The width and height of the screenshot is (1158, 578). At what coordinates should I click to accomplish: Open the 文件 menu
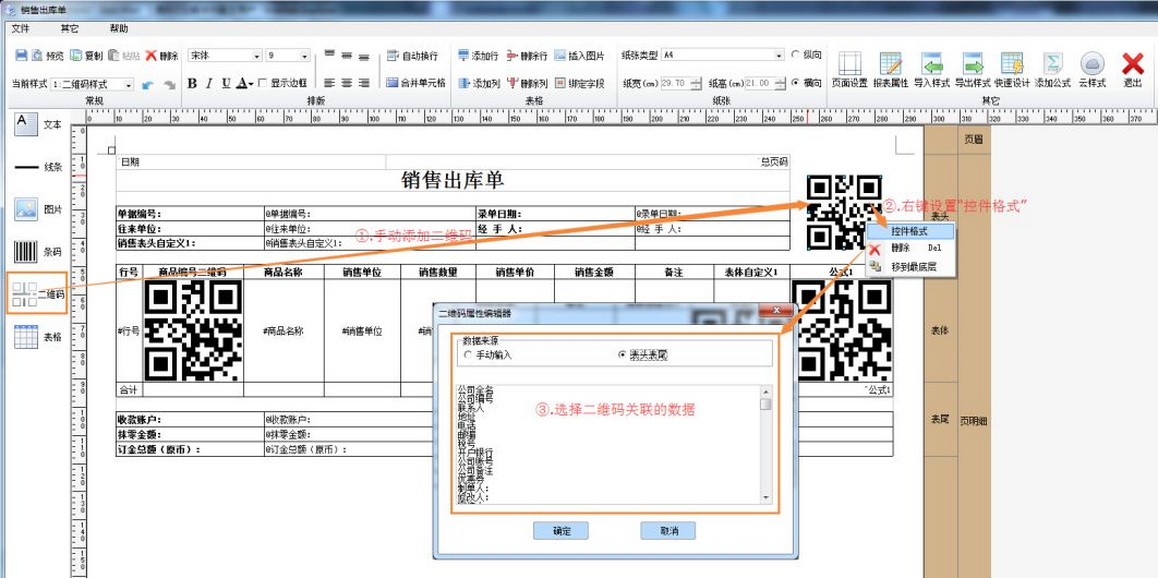pyautogui.click(x=21, y=29)
